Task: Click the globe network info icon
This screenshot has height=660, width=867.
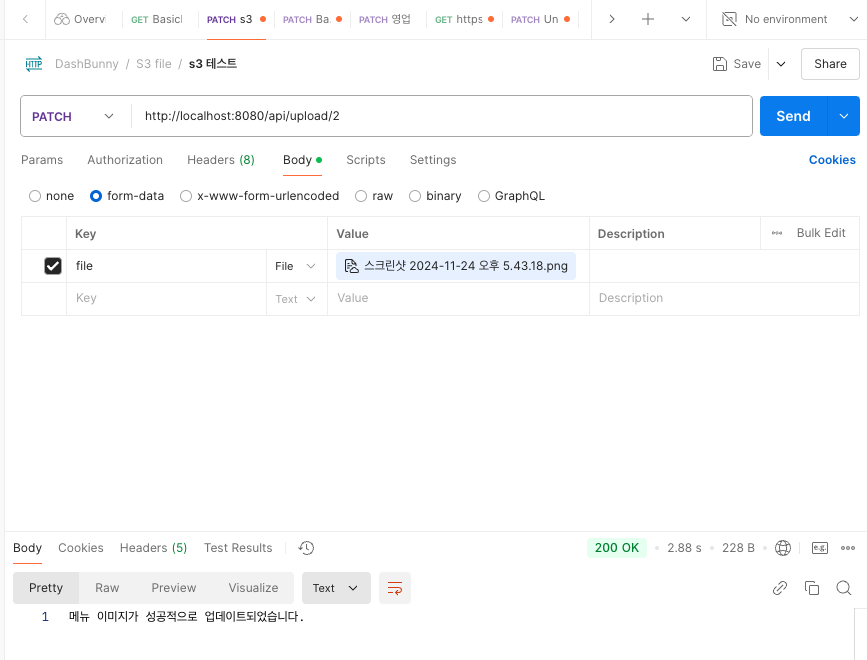Action: click(x=783, y=548)
